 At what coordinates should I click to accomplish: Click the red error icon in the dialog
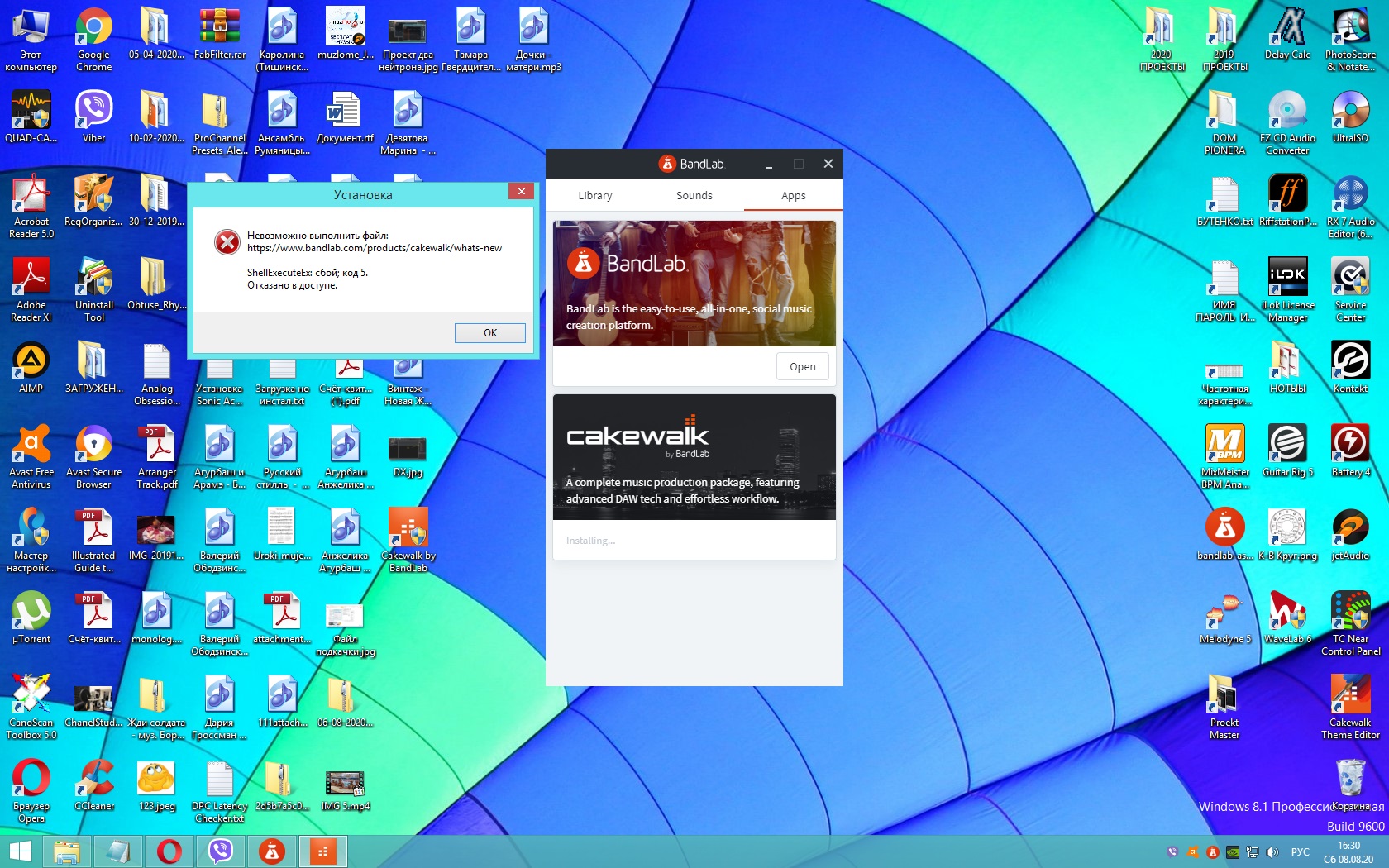[x=227, y=242]
